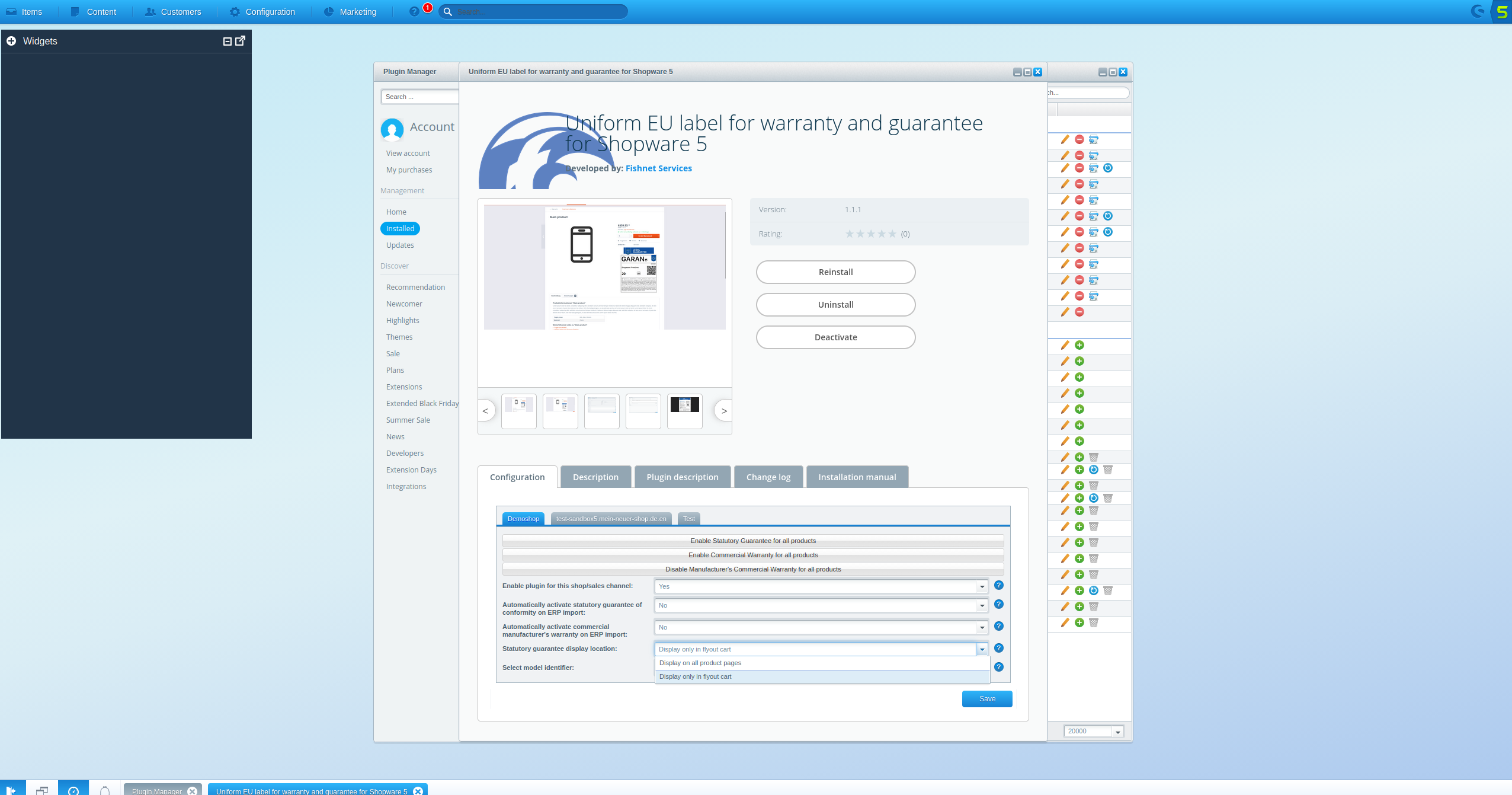Click the plus icon beside Widgets
The width and height of the screenshot is (1512, 795).
tap(11, 41)
